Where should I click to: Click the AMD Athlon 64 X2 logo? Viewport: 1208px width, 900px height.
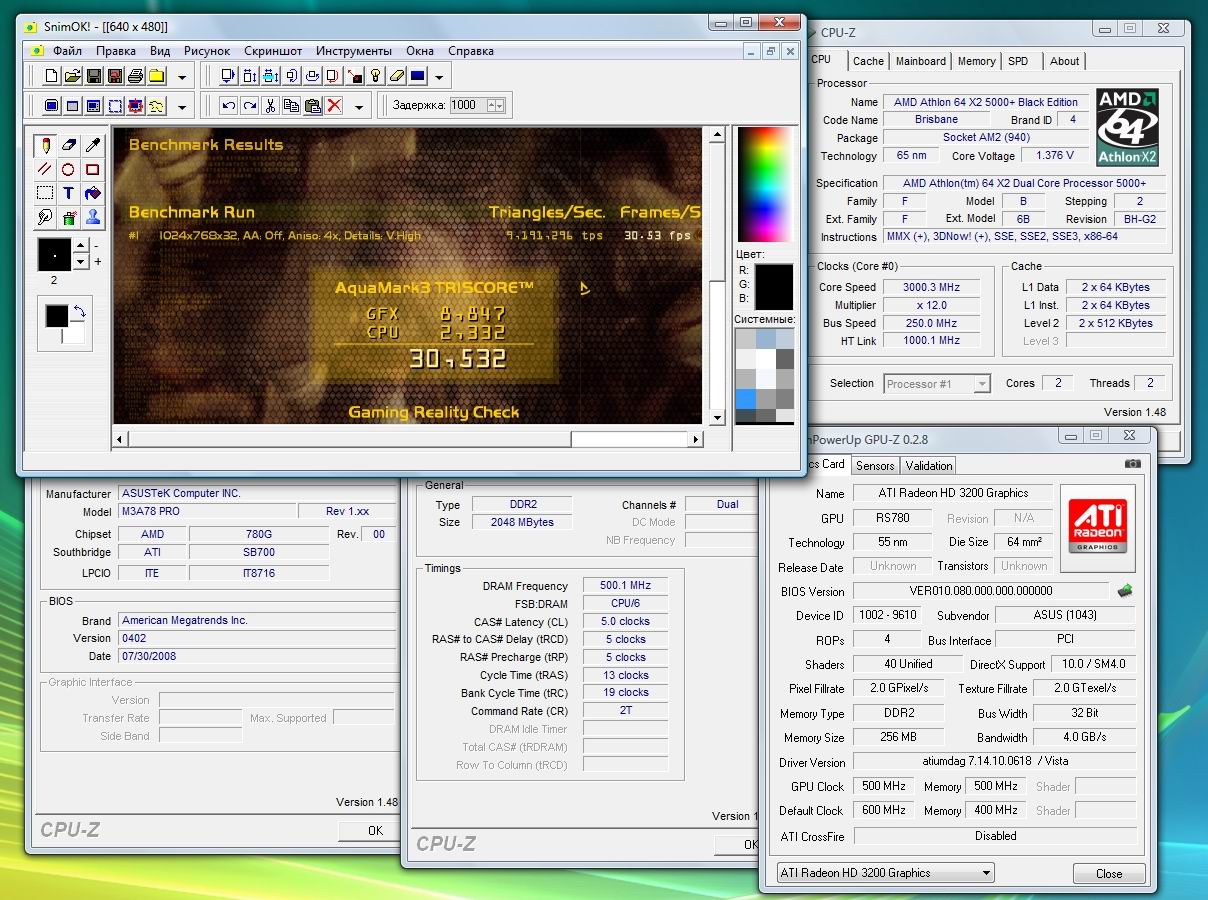[1127, 127]
